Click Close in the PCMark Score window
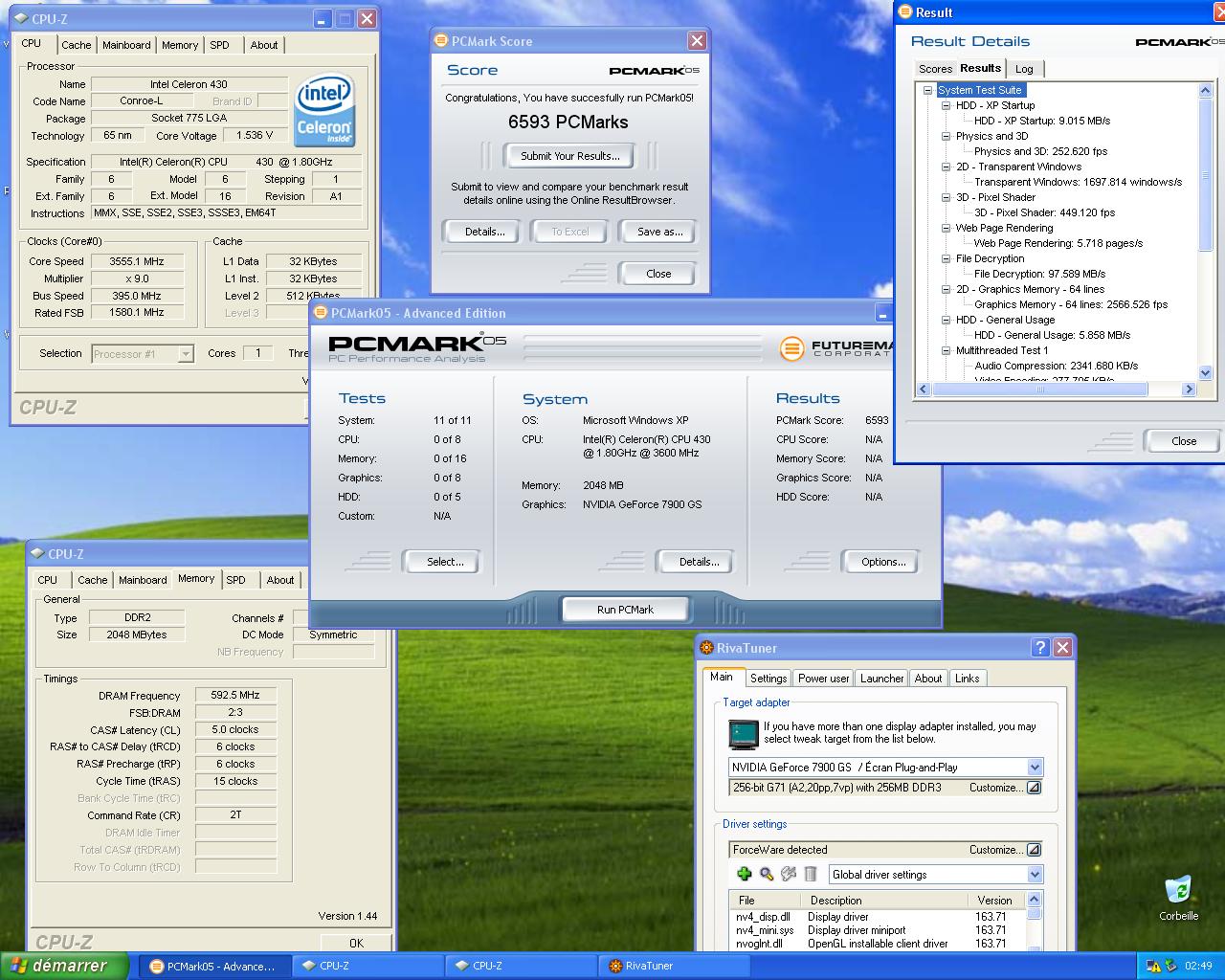1225x980 pixels. pyautogui.click(x=658, y=274)
